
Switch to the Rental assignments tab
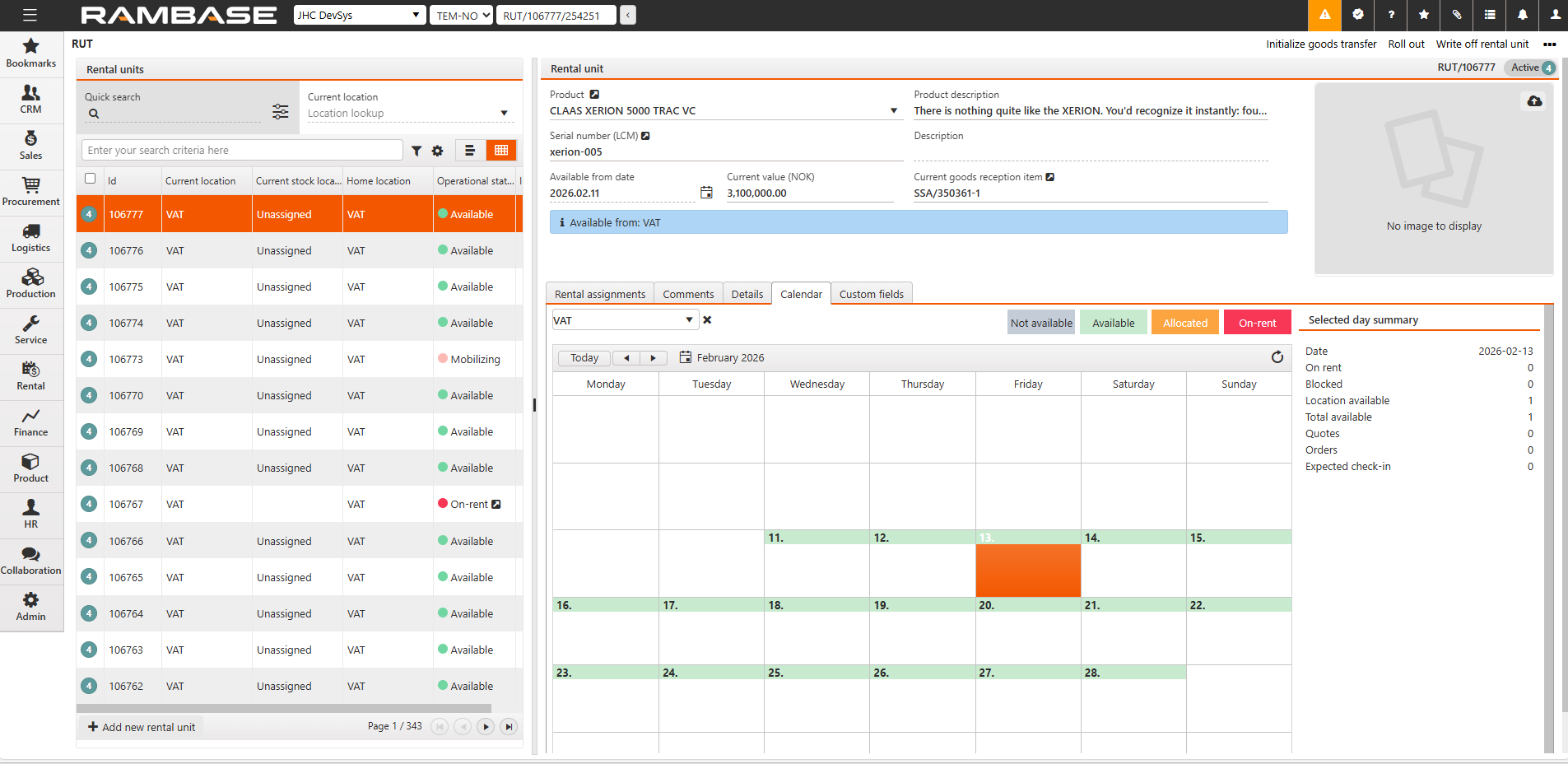[x=600, y=294]
